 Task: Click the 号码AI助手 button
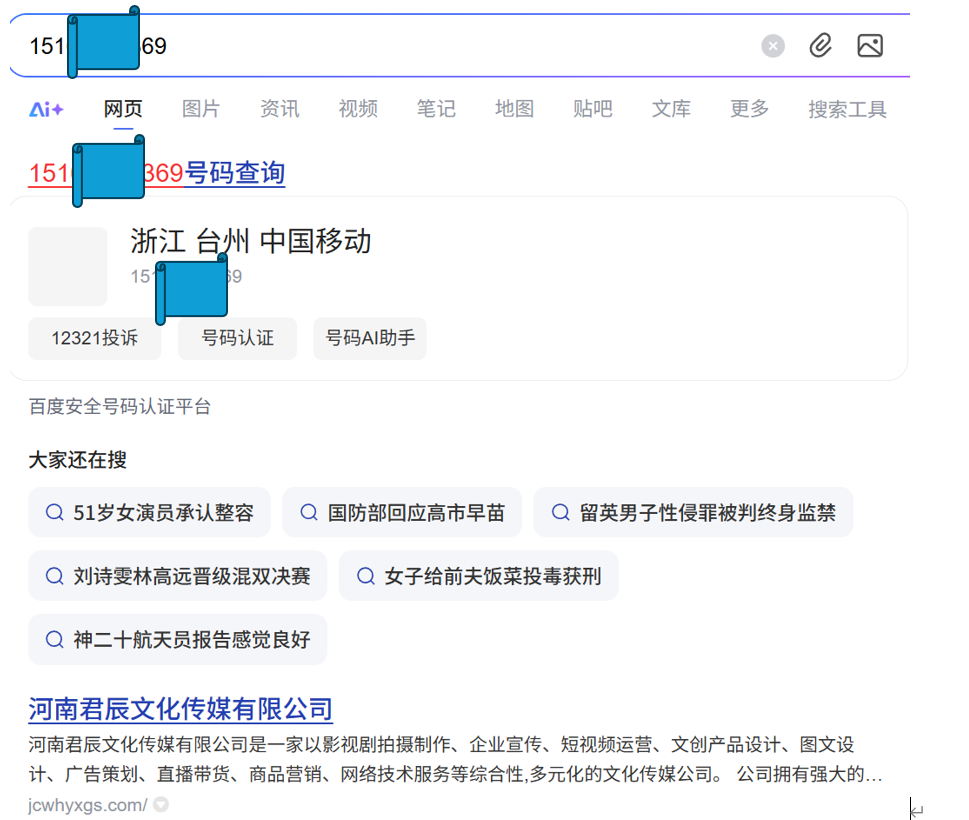click(x=370, y=338)
